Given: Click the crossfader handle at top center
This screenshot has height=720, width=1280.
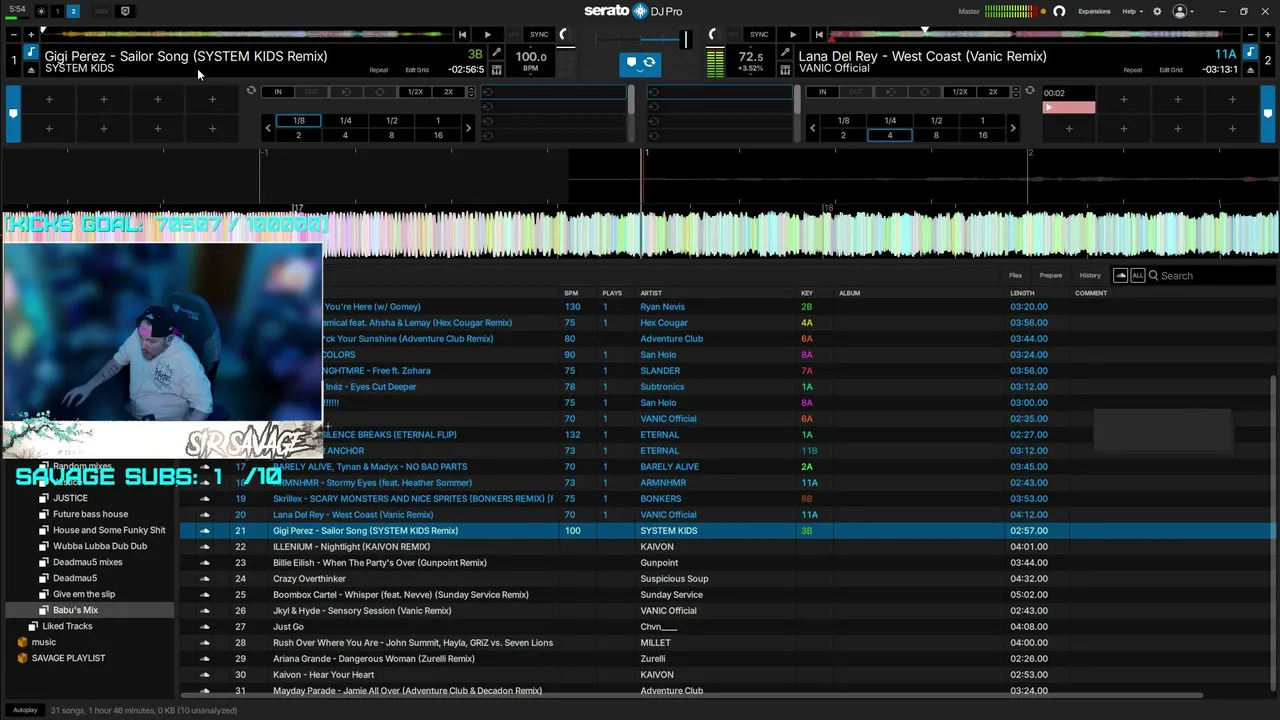Looking at the screenshot, I should pos(685,40).
